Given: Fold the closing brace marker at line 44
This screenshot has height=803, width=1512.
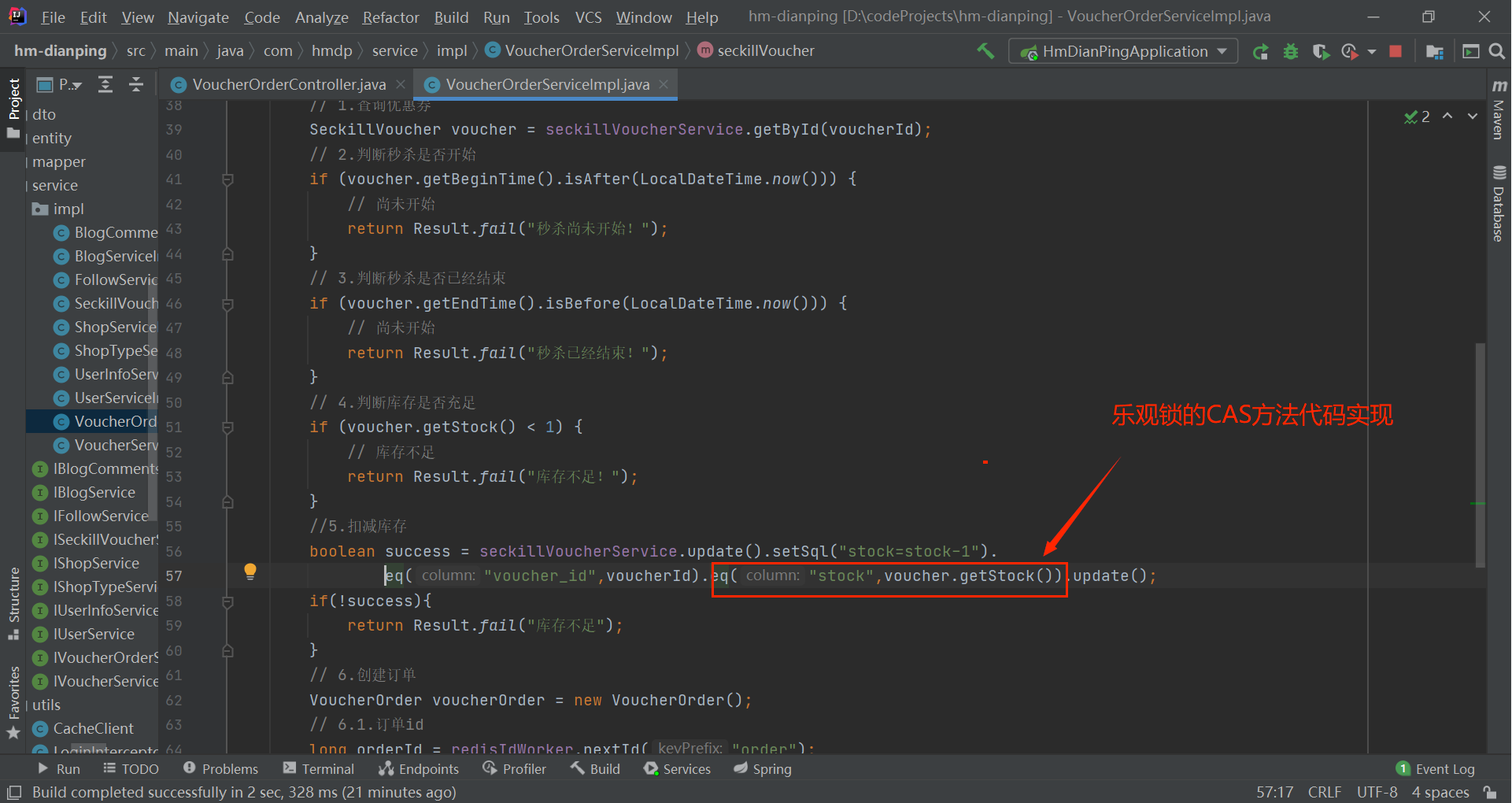Looking at the screenshot, I should [x=227, y=253].
